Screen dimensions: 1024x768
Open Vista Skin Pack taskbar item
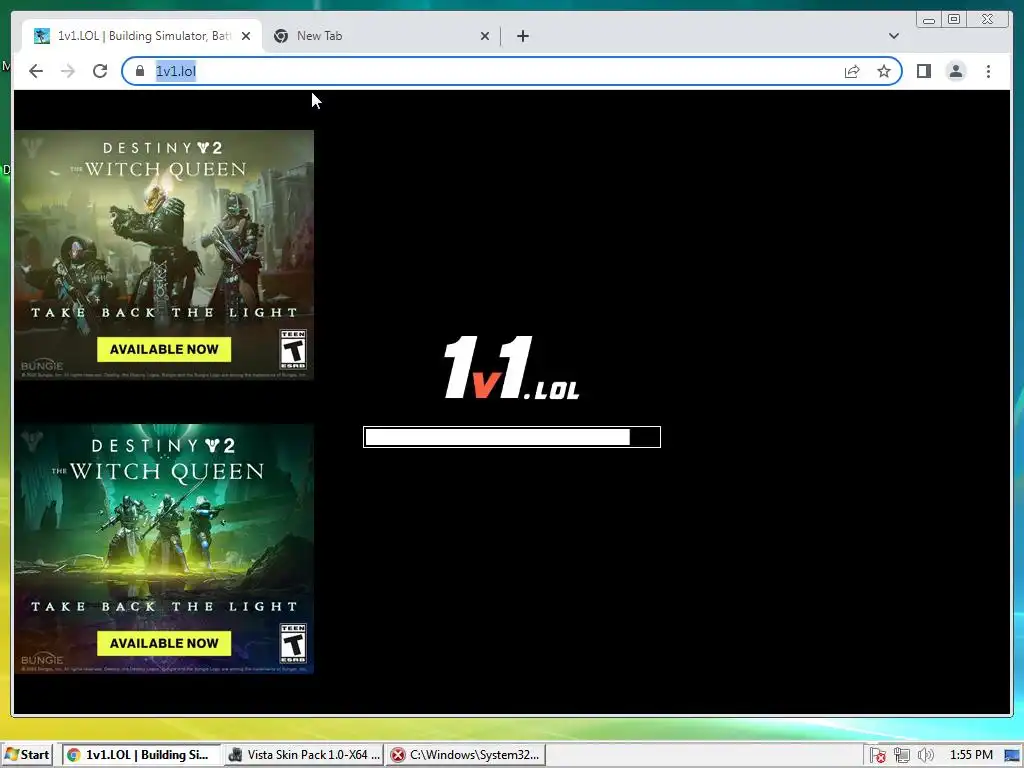pos(304,755)
